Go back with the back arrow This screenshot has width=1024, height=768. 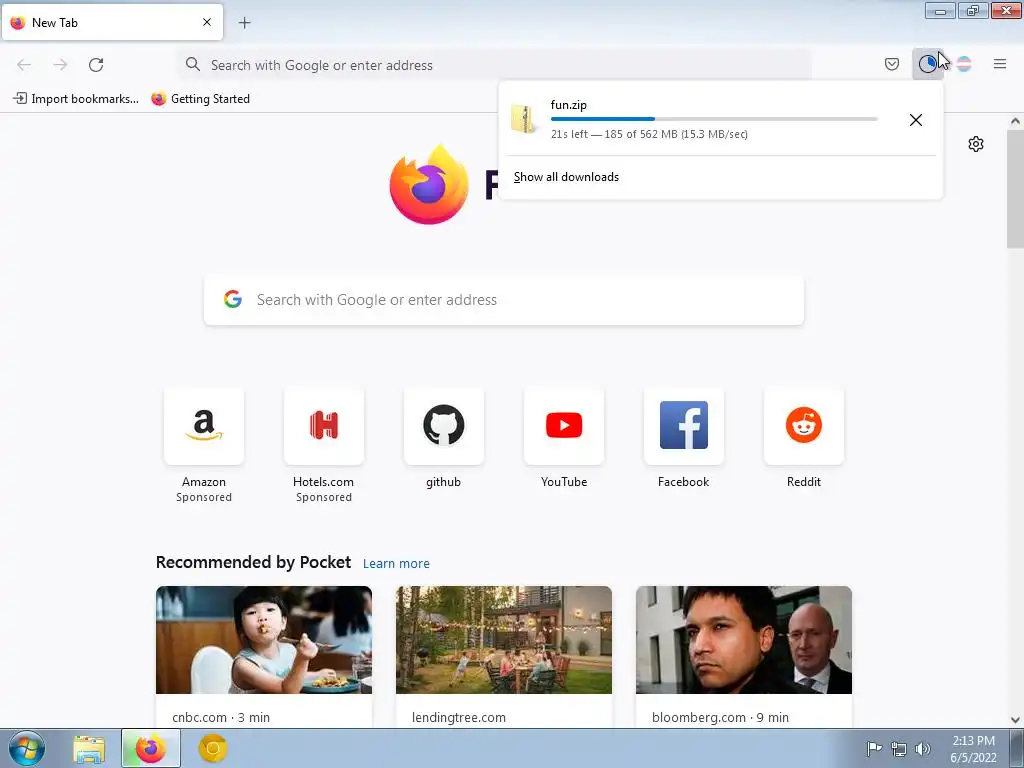[x=24, y=65]
